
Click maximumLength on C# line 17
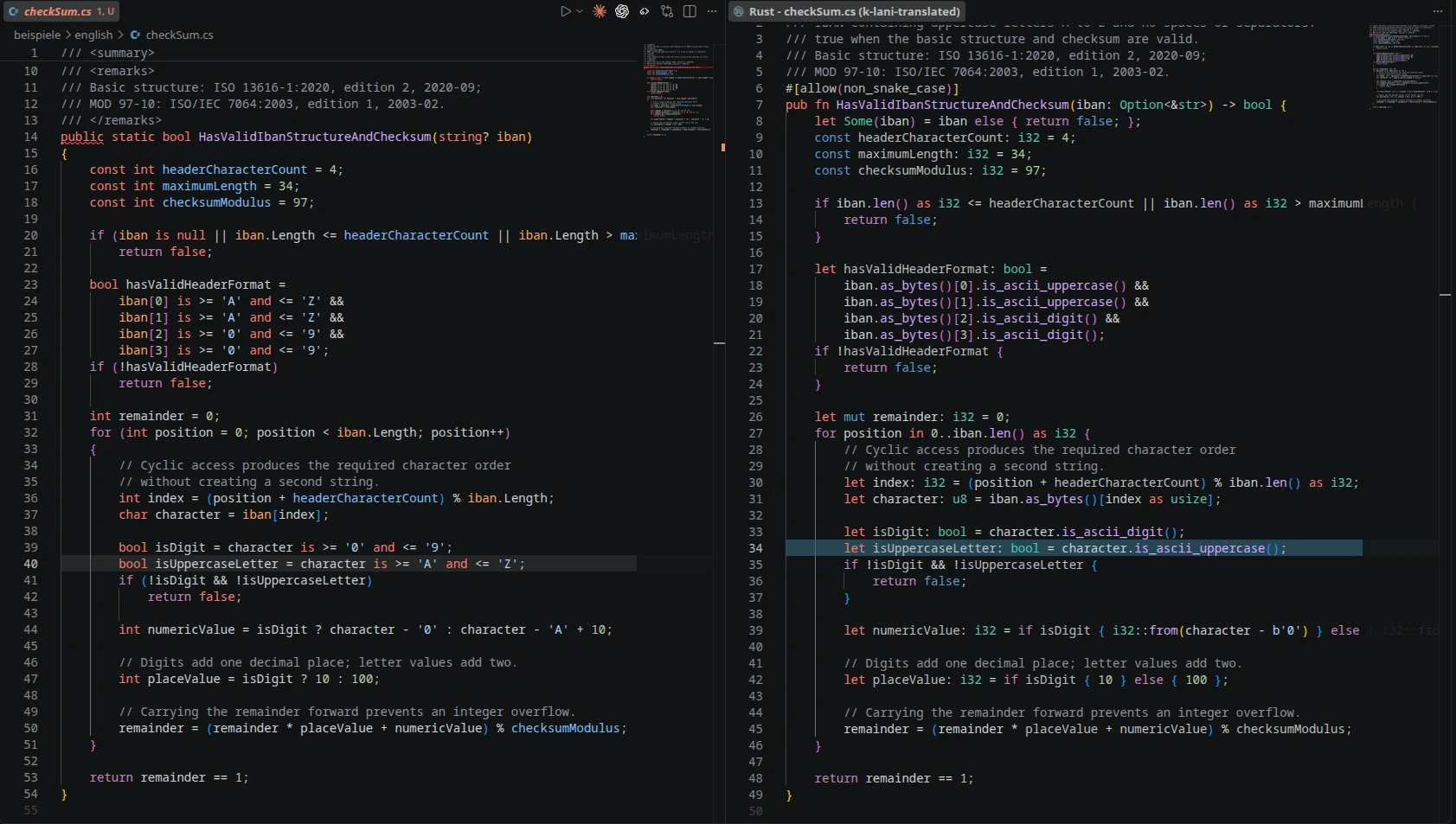pos(209,186)
